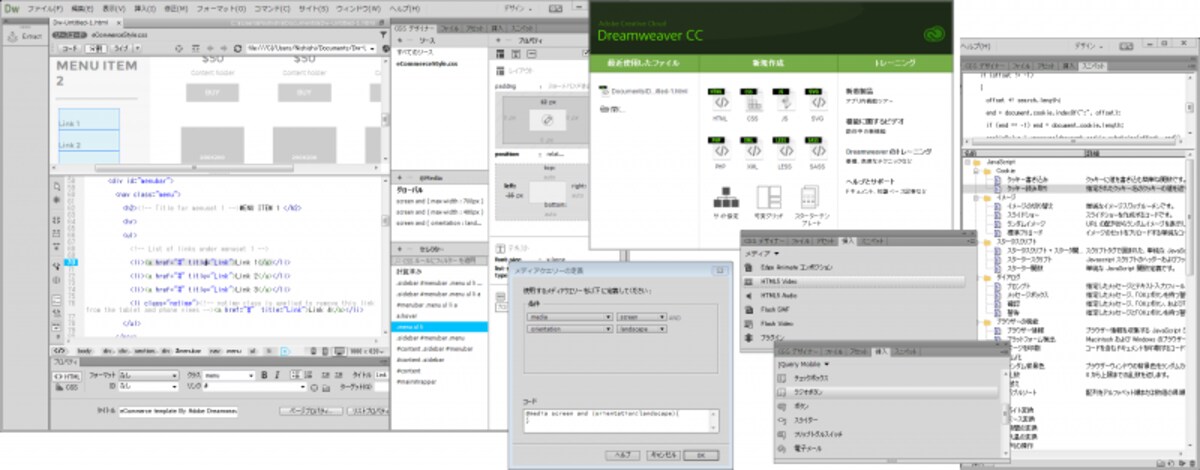Select the Dw-Untitled-1.html document tab
1200x470 pixels.
[84, 22]
